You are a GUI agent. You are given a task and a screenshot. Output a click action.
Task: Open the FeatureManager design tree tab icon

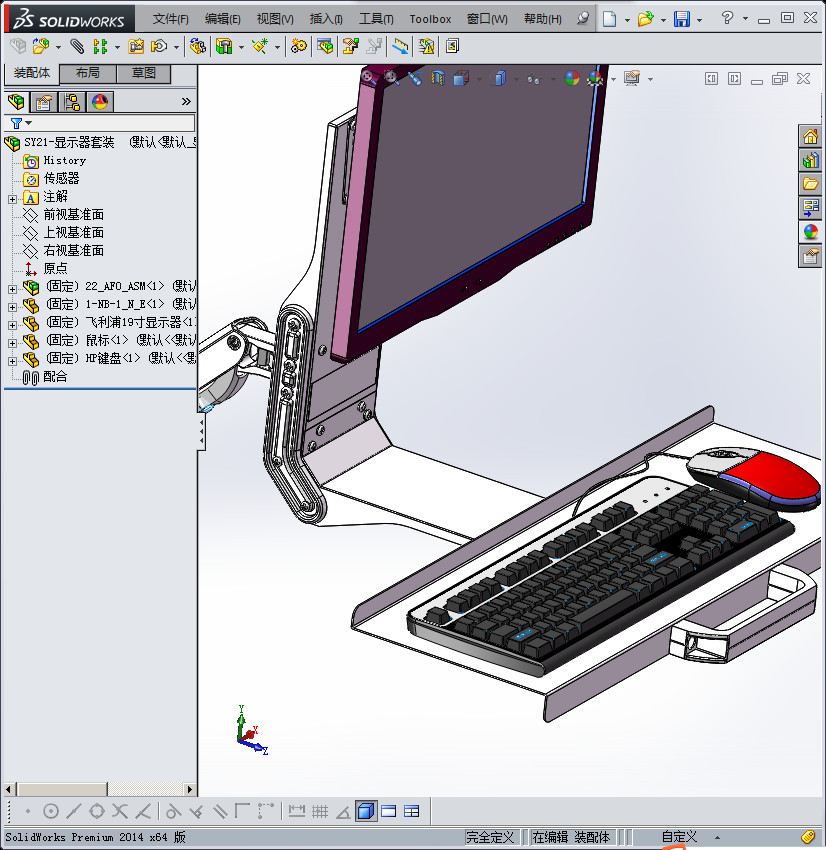tap(16, 102)
